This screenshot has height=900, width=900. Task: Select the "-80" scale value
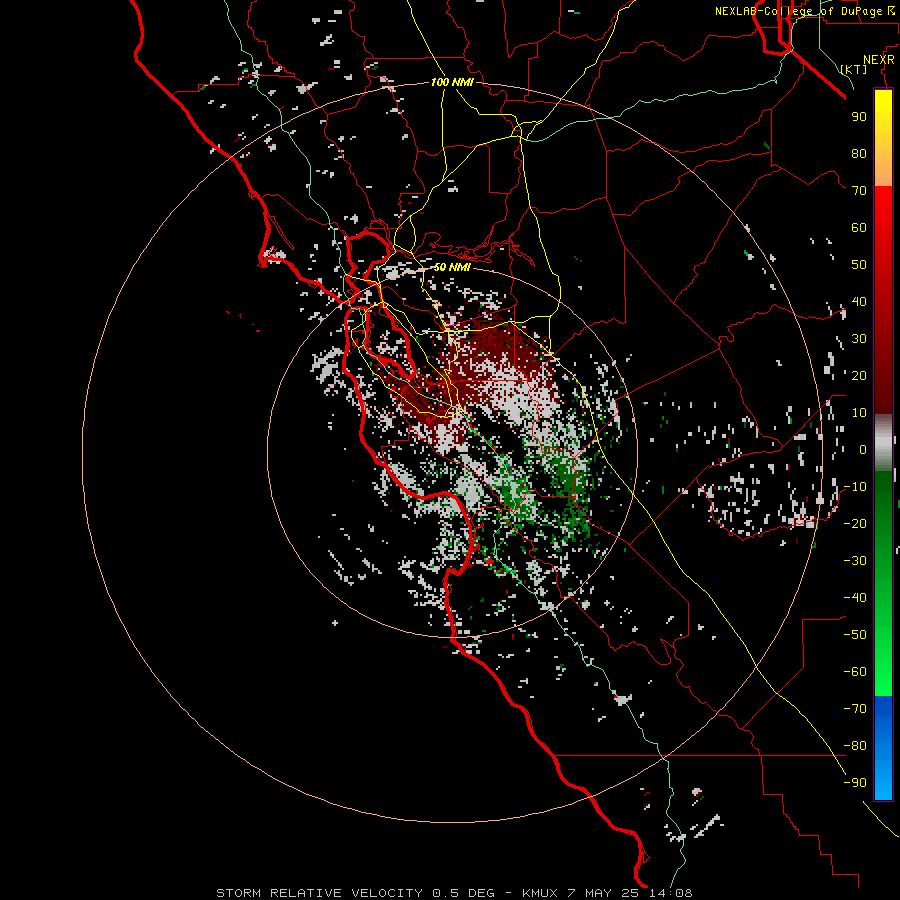(855, 746)
